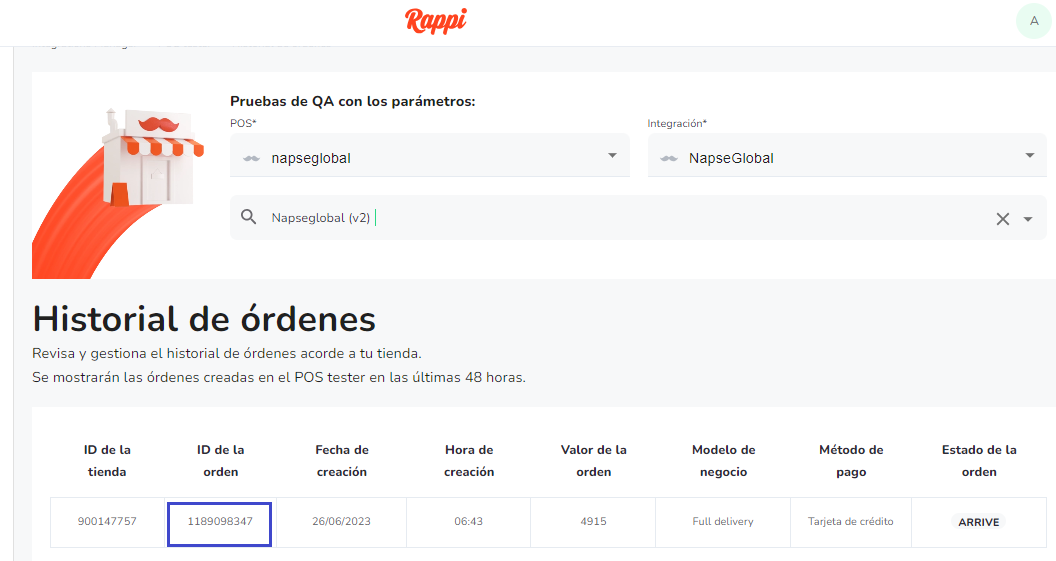1056x561 pixels.
Task: Click the mustache icon in POS field
Action: [x=251, y=158]
